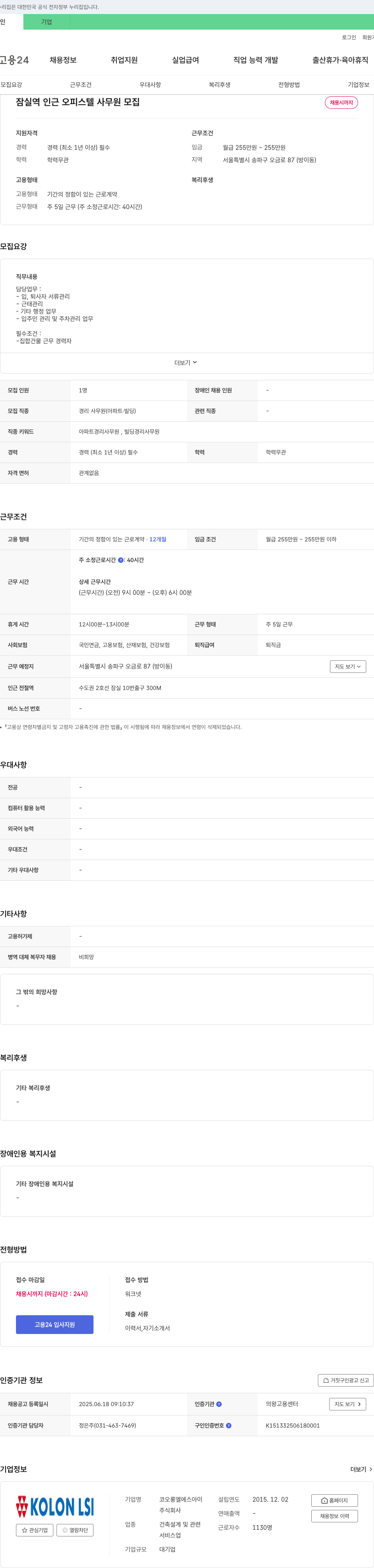
Task: Click the 열람차단 button
Action: tap(75, 1530)
